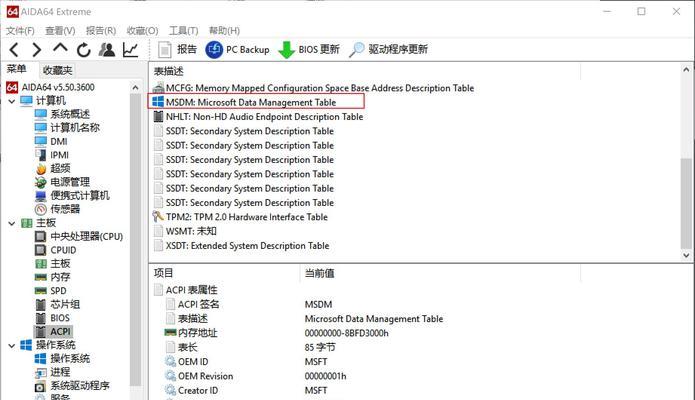The image size is (695, 400).
Task: Open the 文件(F) menu
Action: [x=20, y=31]
